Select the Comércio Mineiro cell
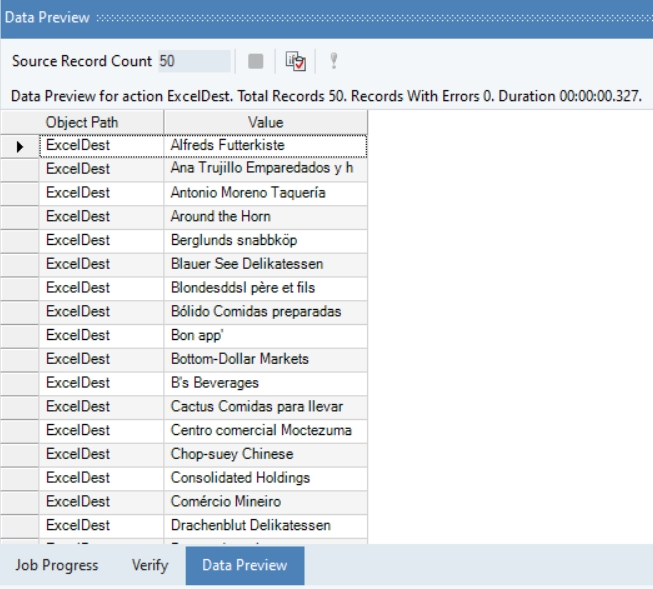 point(266,502)
